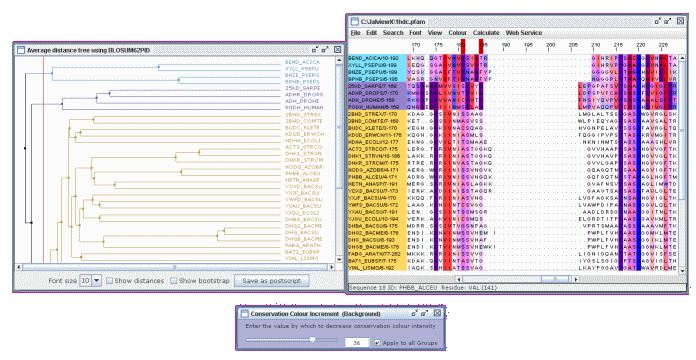This screenshot has height=360, width=696.
Task: Open the Edit menu
Action: tap(371, 33)
